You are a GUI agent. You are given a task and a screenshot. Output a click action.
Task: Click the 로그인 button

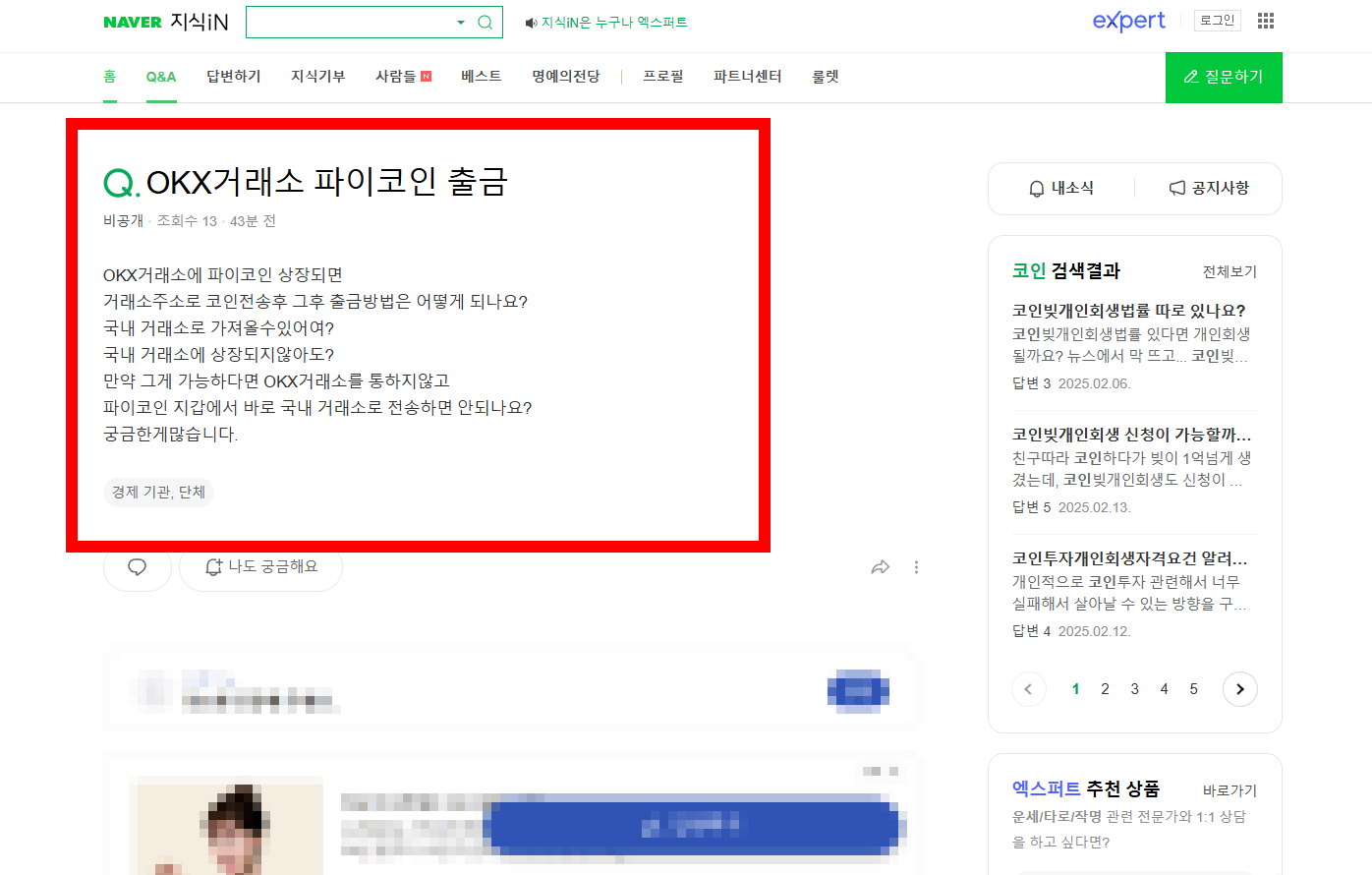click(1217, 21)
